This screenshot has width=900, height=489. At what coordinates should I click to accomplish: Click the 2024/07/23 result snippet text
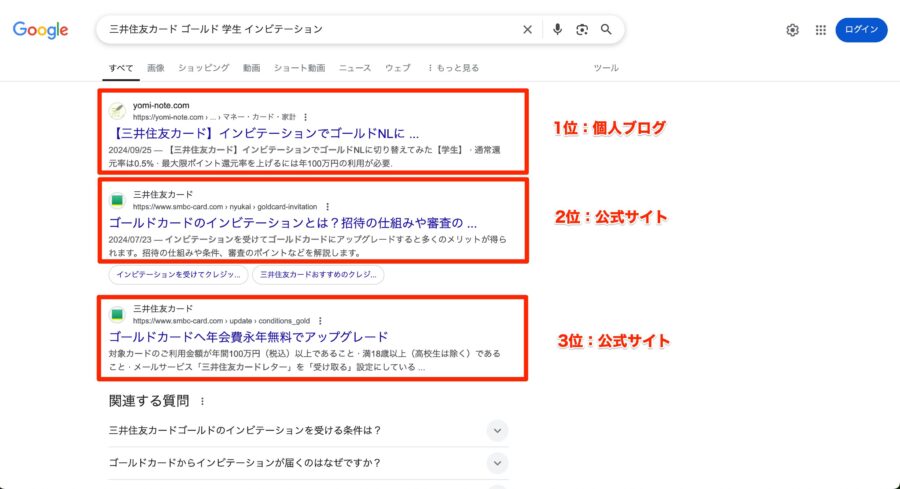pos(308,246)
